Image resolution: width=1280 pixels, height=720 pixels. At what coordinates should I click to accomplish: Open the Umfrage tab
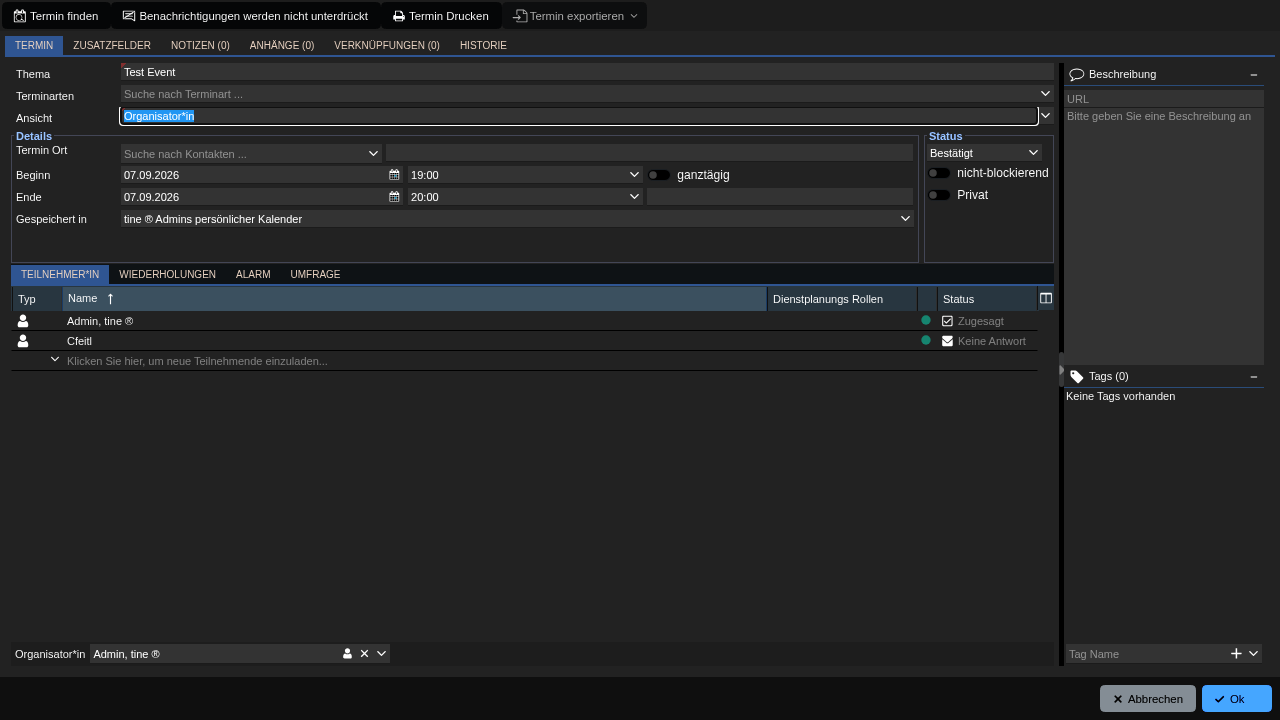pyautogui.click(x=315, y=274)
